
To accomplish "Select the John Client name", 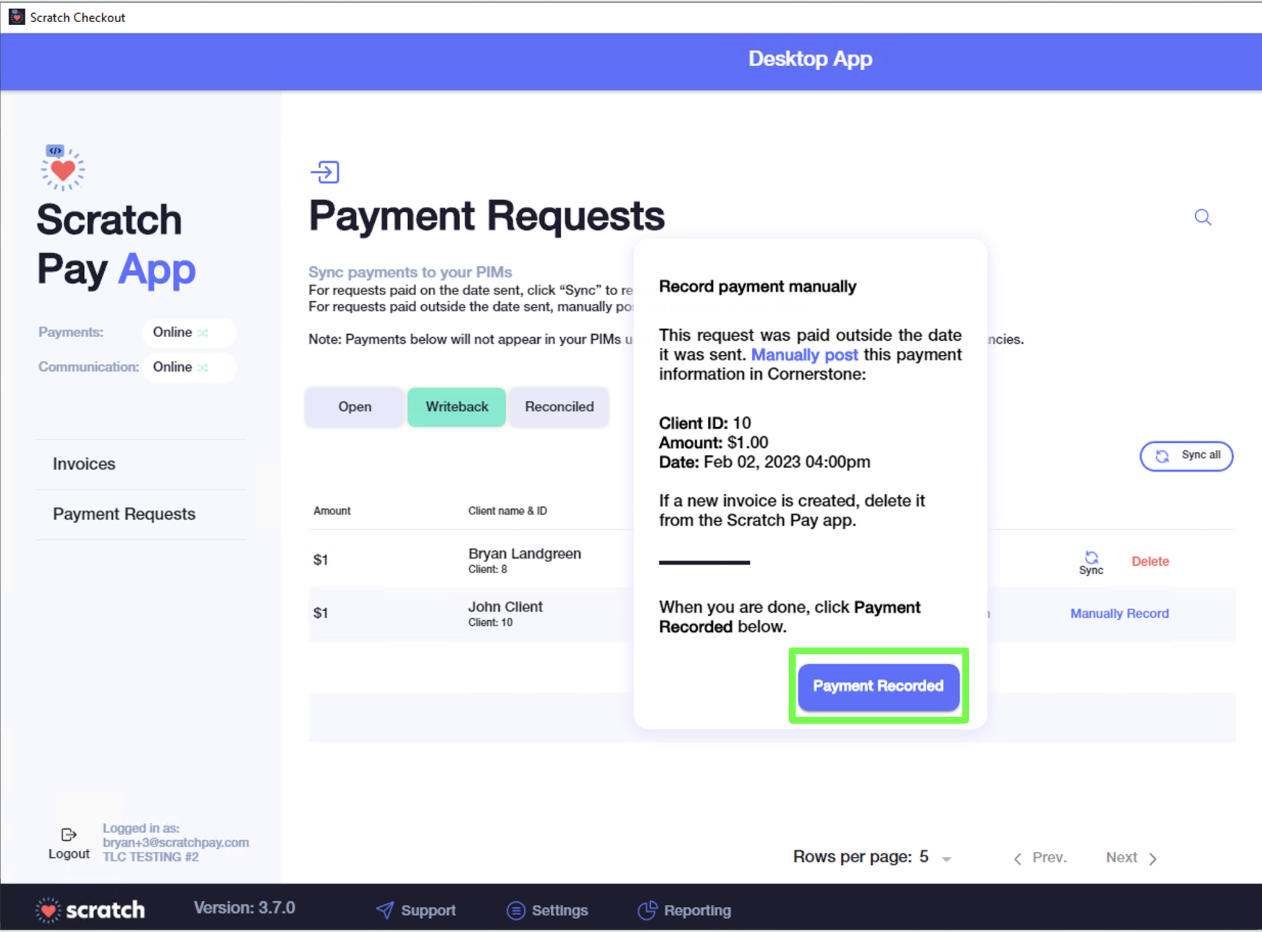I will 505,607.
